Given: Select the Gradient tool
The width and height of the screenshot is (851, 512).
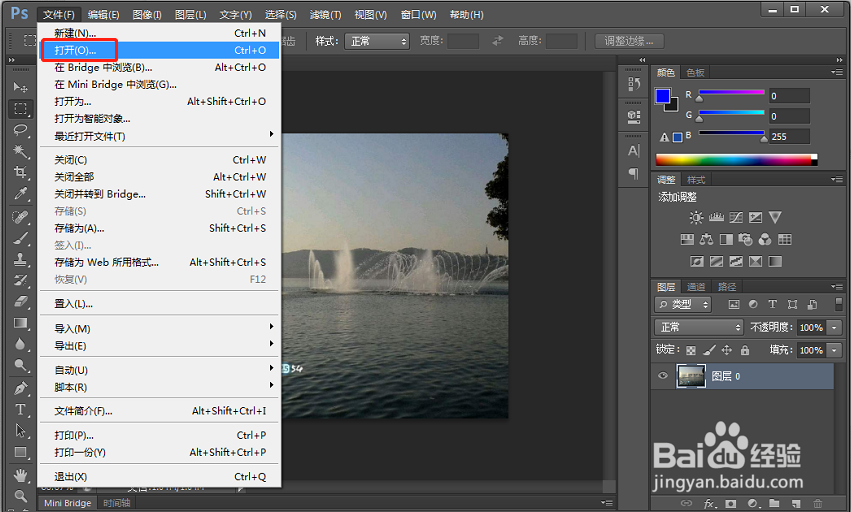Looking at the screenshot, I should point(21,323).
